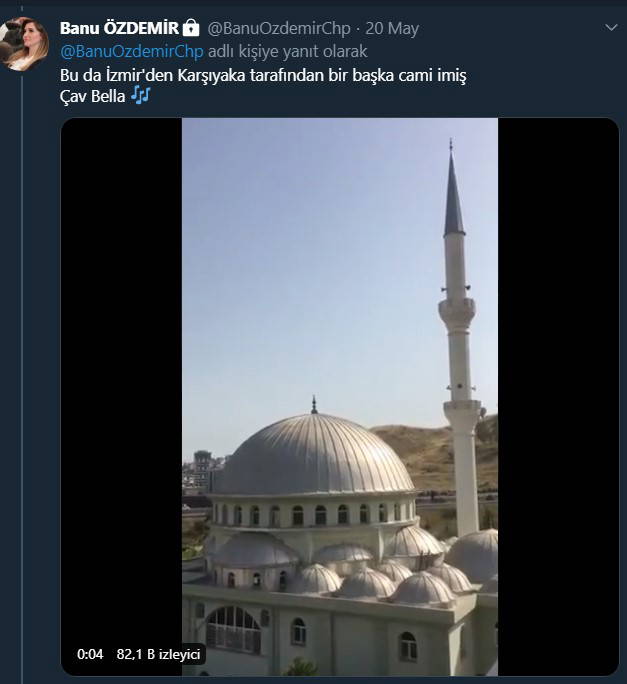
Task: Click the '82,1 B izleyici' view count
Action: click(x=159, y=654)
